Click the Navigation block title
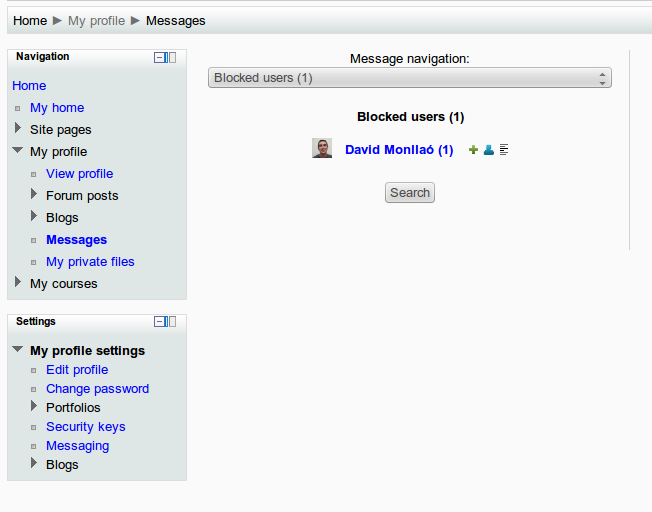Screen dimensions: 652x512 [x=42, y=57]
